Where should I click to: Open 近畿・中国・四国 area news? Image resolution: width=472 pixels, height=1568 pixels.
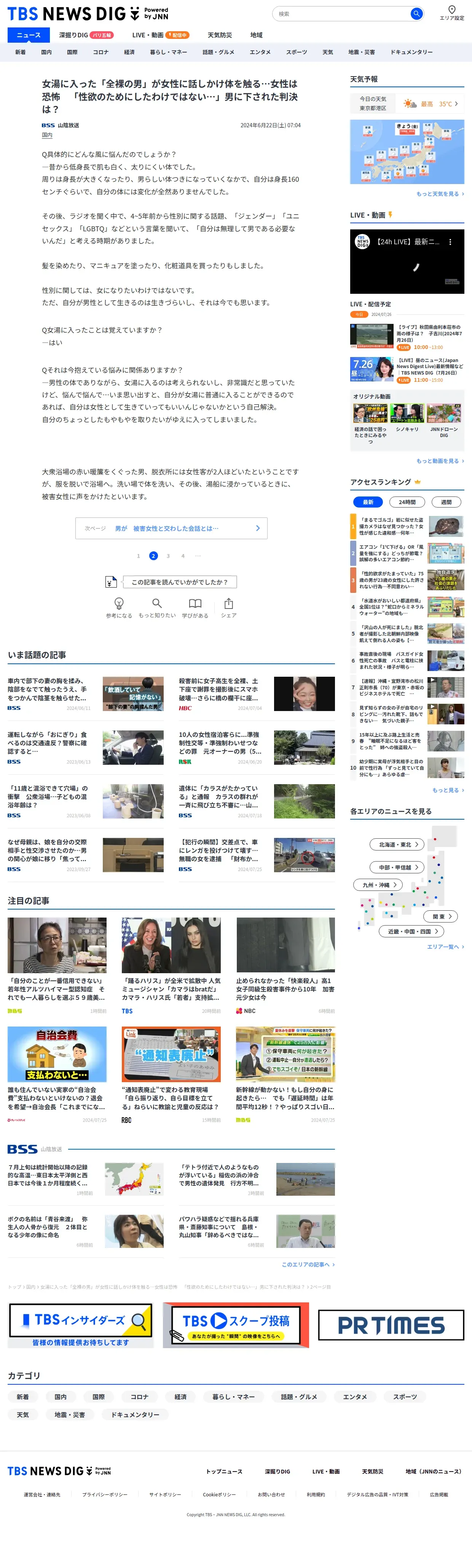[x=411, y=931]
